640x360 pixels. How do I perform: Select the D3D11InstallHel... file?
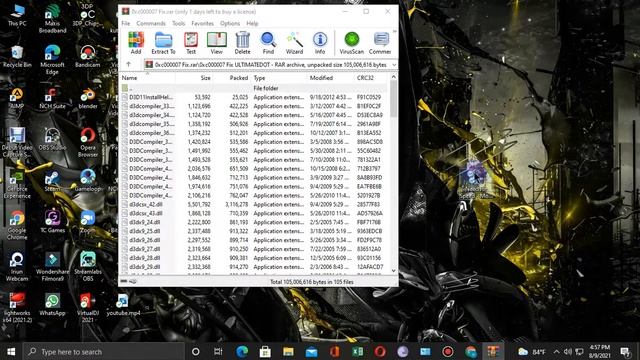pos(253,97)
